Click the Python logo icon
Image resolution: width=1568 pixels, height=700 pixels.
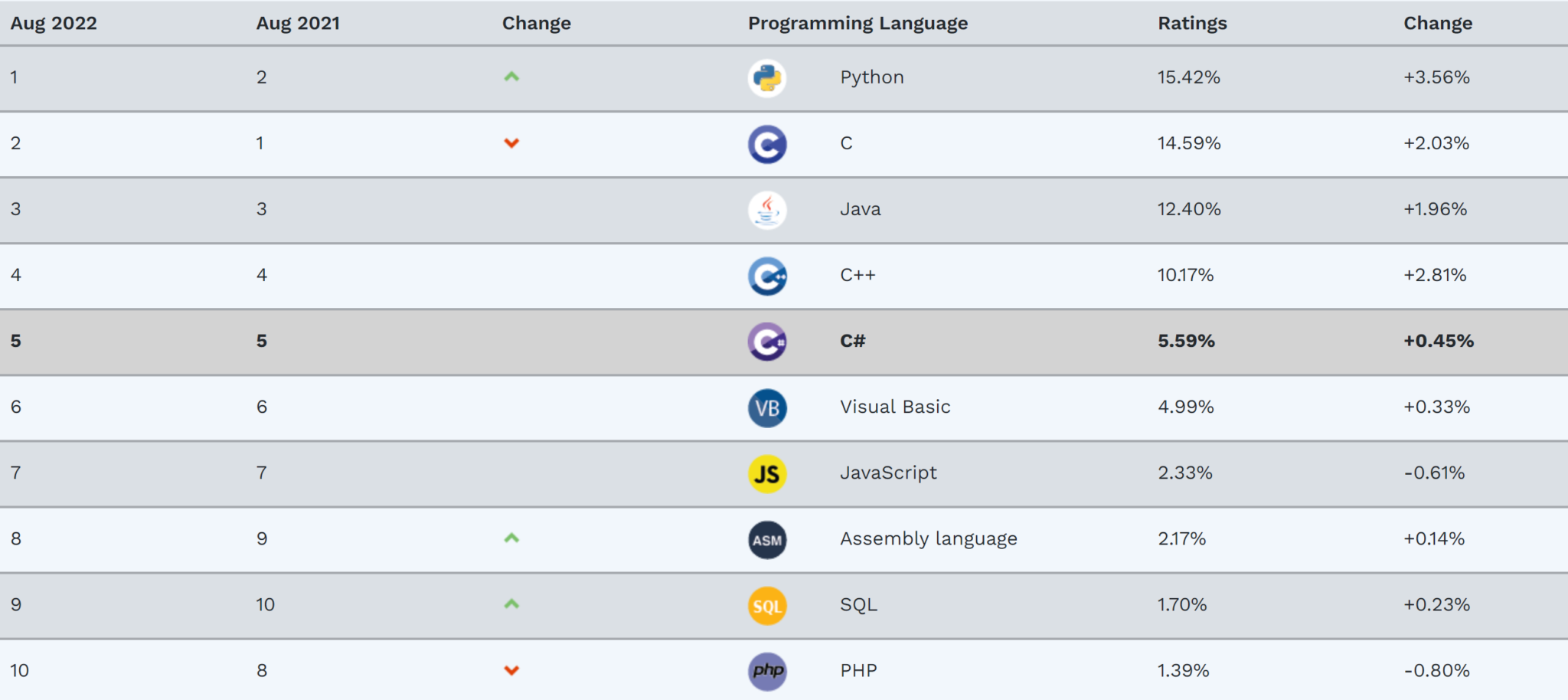point(766,77)
